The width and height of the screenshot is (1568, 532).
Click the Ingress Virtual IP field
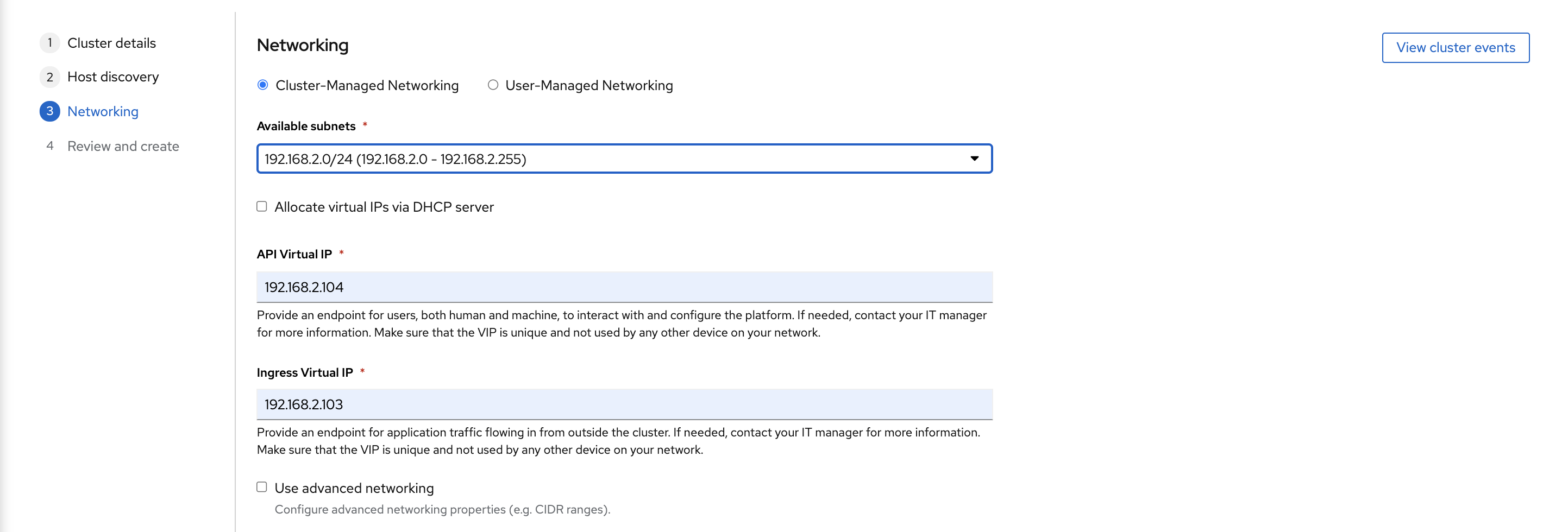coord(624,404)
